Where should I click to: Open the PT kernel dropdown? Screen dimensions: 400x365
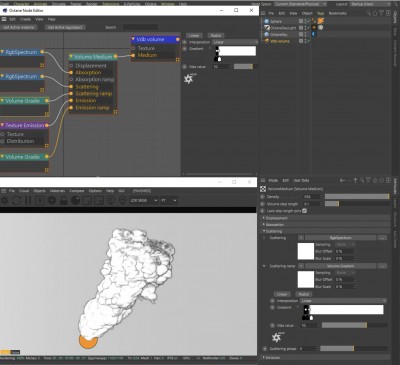click(169, 200)
